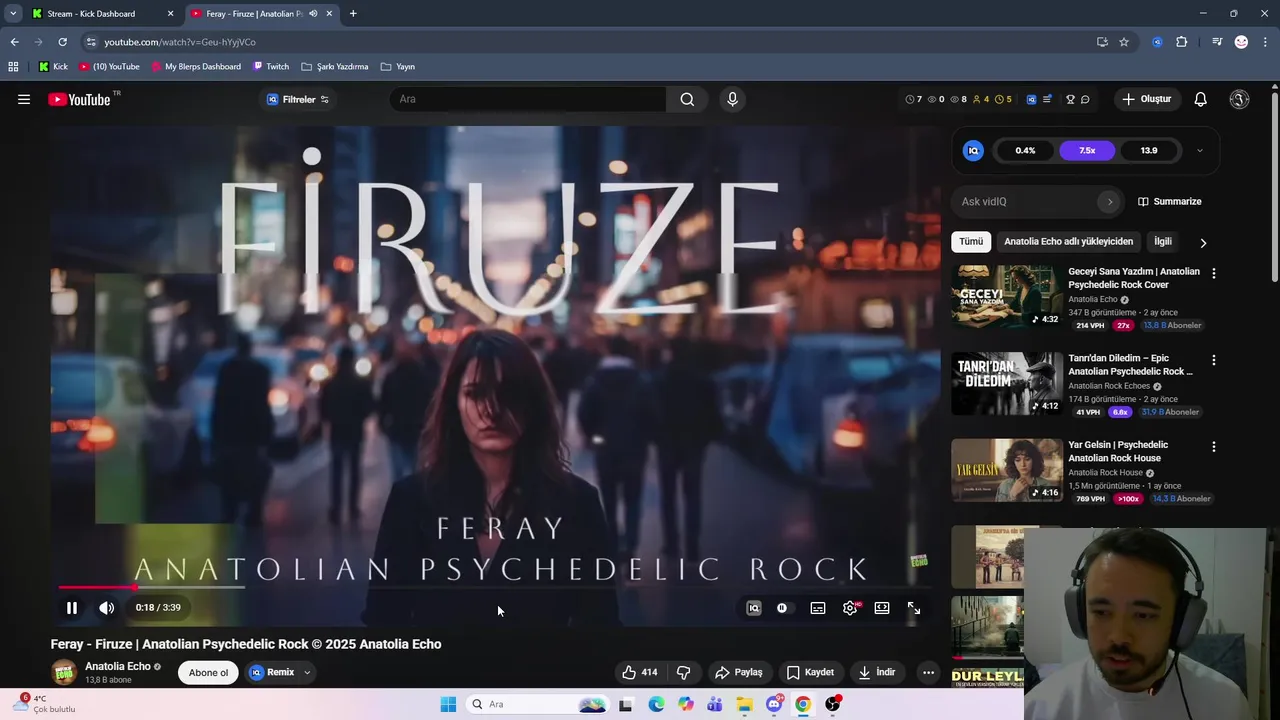Click the vidIQ list icon with blue dot

click(x=1047, y=99)
